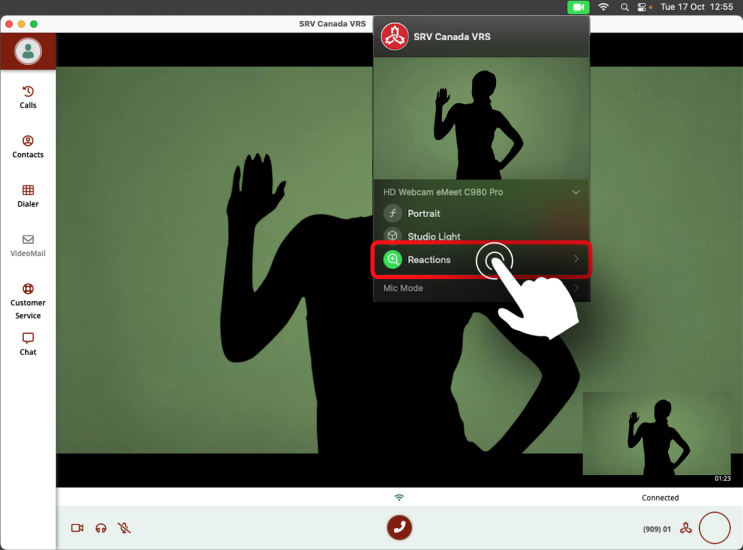Open Reactions submenu

pos(481,259)
